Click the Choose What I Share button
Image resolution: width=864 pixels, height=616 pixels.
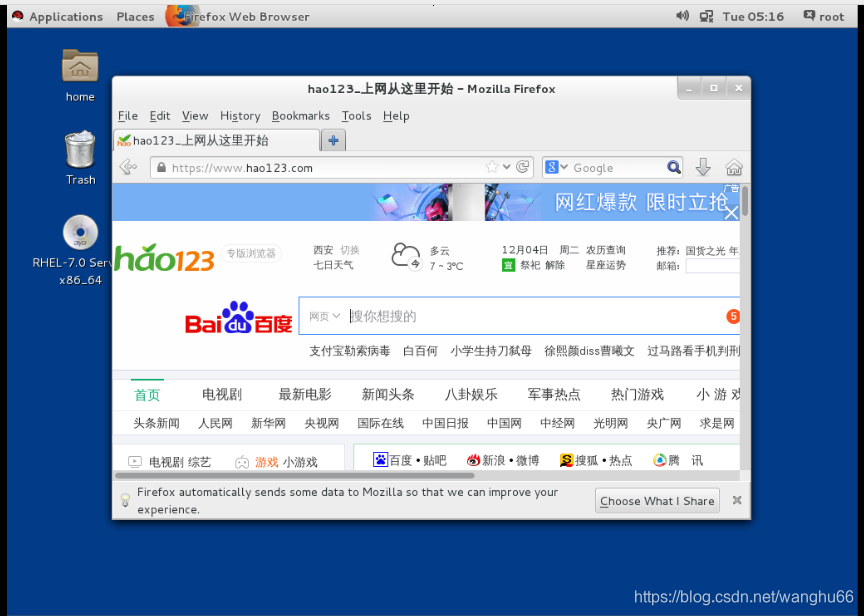pos(657,501)
